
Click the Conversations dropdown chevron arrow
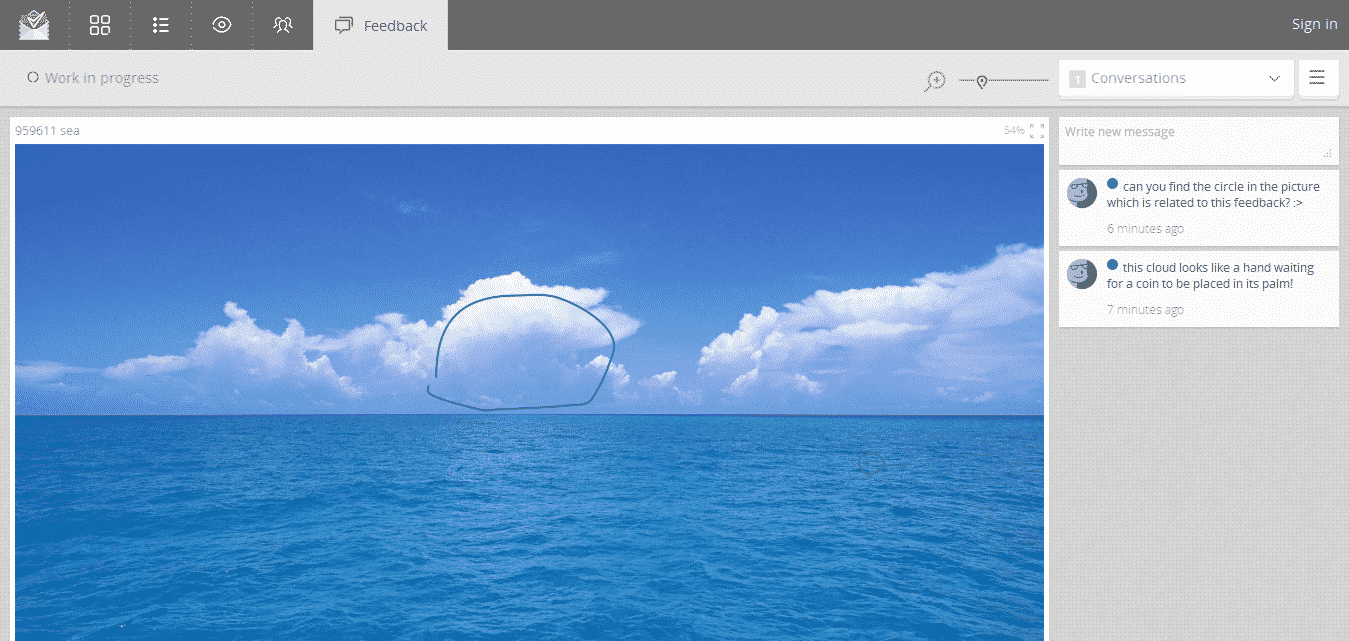1274,79
